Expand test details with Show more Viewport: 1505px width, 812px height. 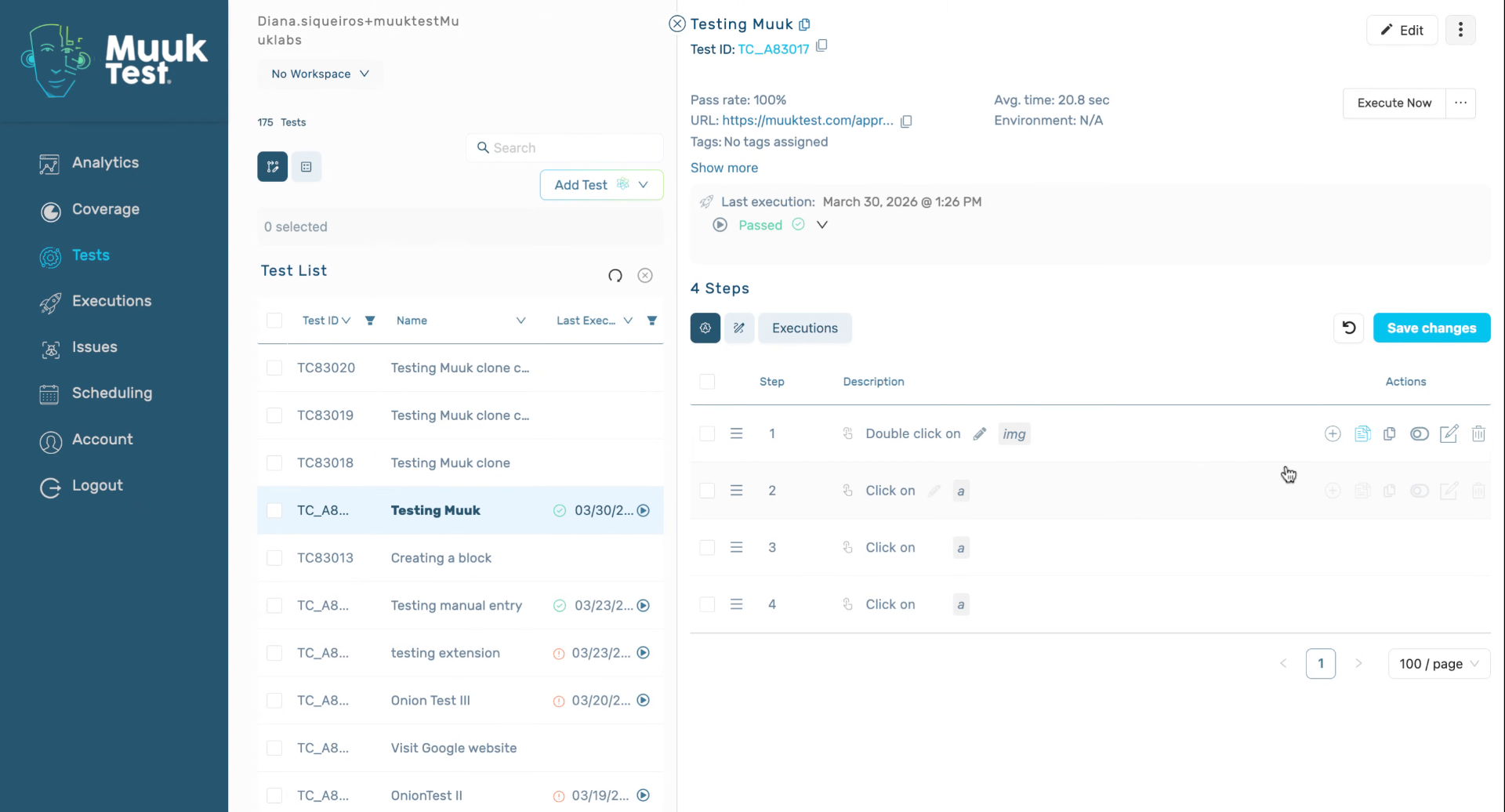[724, 168]
